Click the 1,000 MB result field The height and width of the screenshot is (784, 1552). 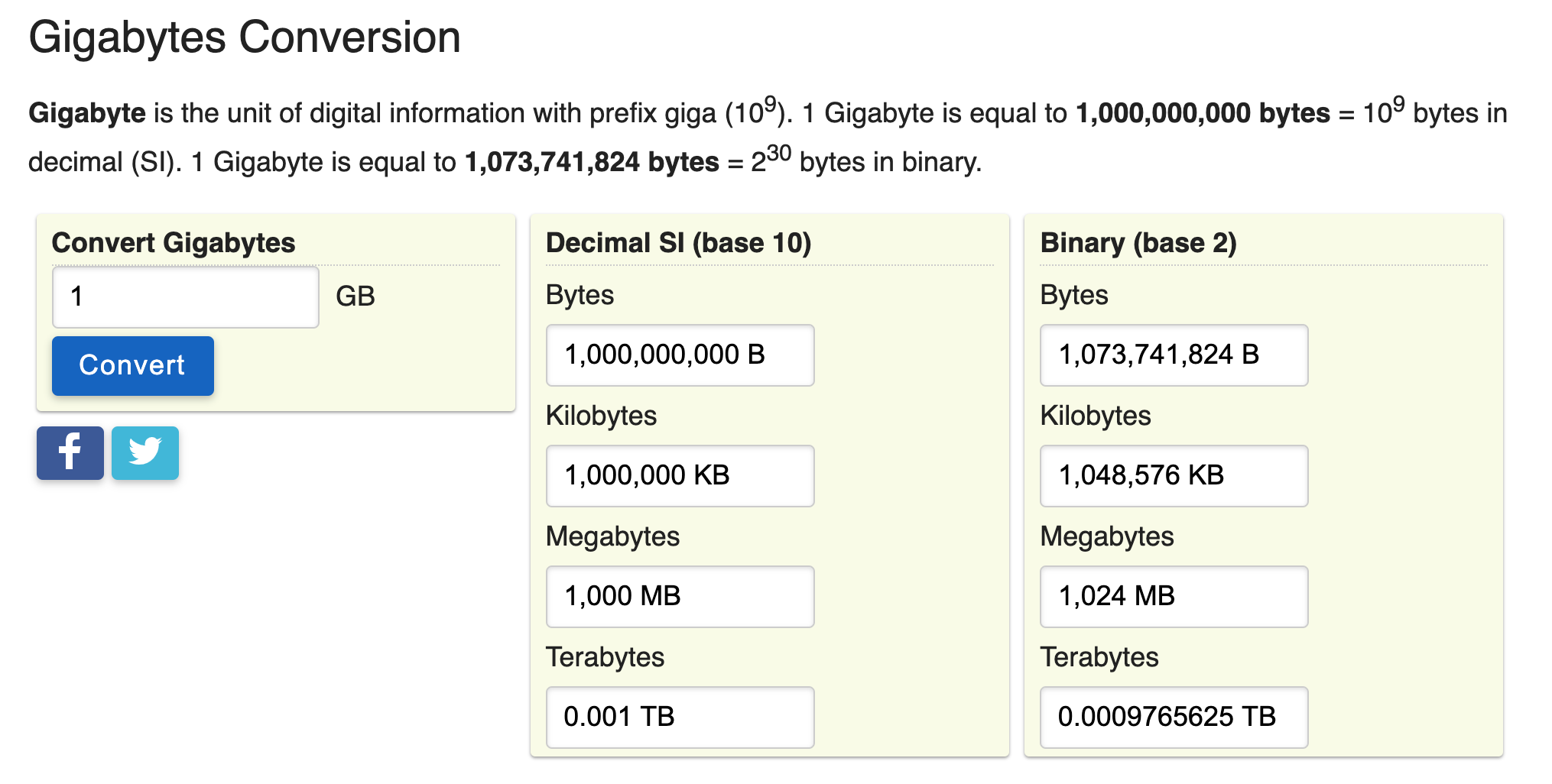679,596
